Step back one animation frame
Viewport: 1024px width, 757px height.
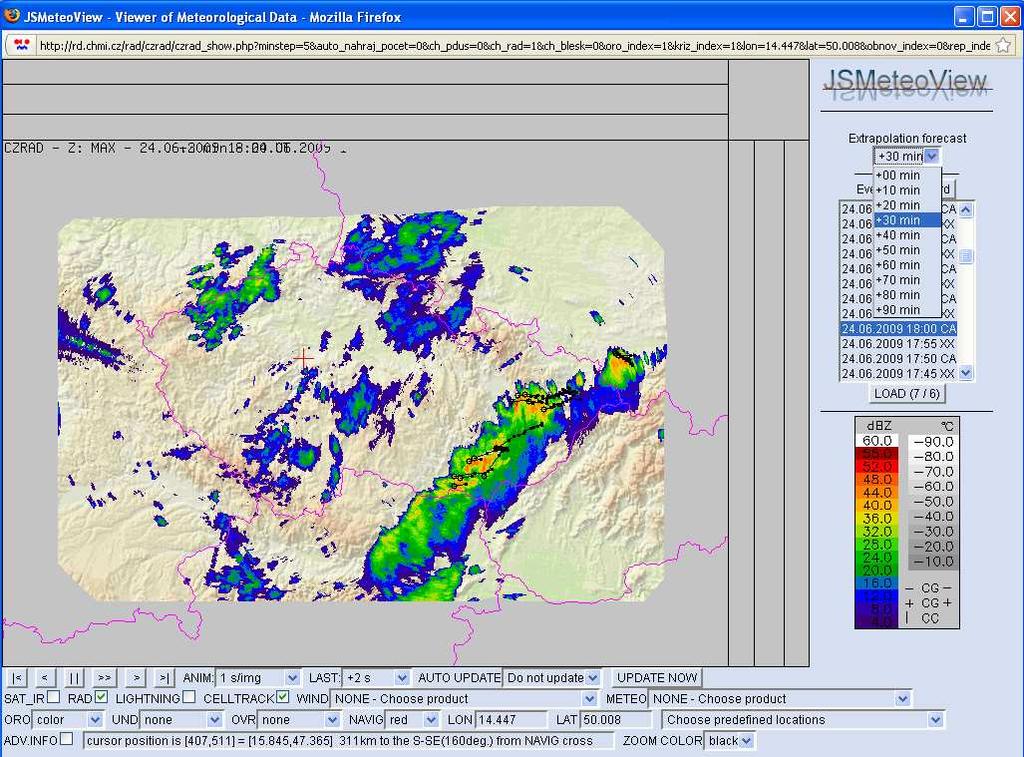[44, 678]
